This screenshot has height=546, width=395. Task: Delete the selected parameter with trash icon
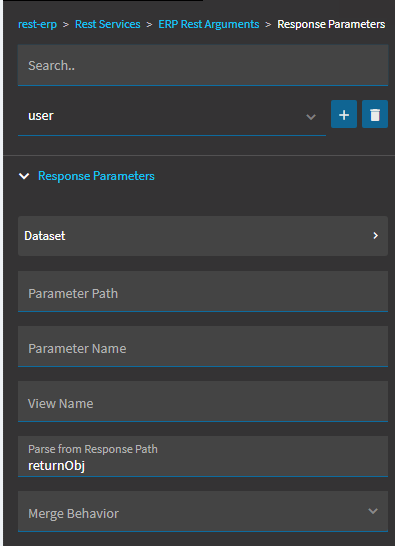(x=375, y=114)
